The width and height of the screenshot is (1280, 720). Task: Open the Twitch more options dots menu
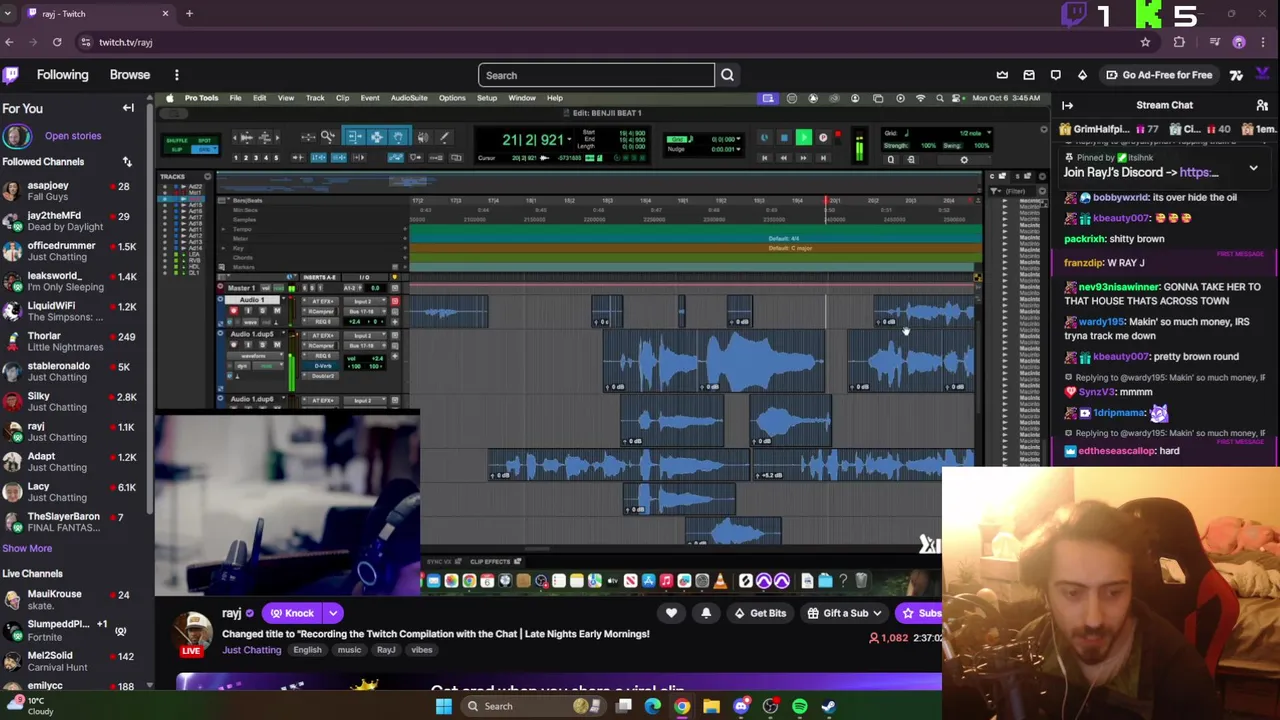tap(176, 75)
